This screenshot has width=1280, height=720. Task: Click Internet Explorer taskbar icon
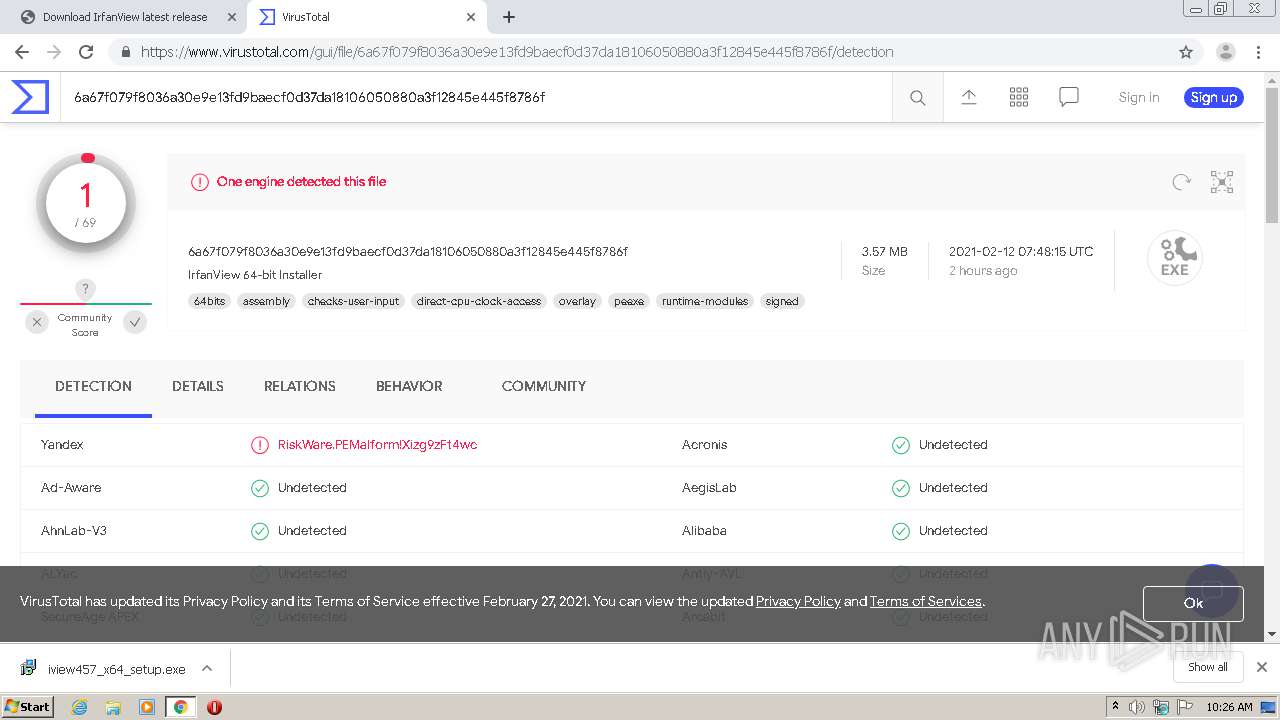(x=79, y=707)
